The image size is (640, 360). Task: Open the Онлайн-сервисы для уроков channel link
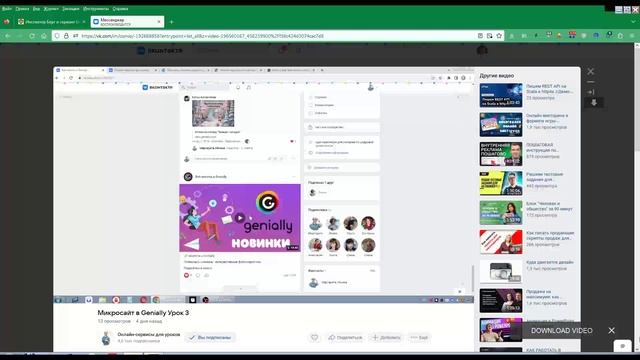(x=149, y=334)
